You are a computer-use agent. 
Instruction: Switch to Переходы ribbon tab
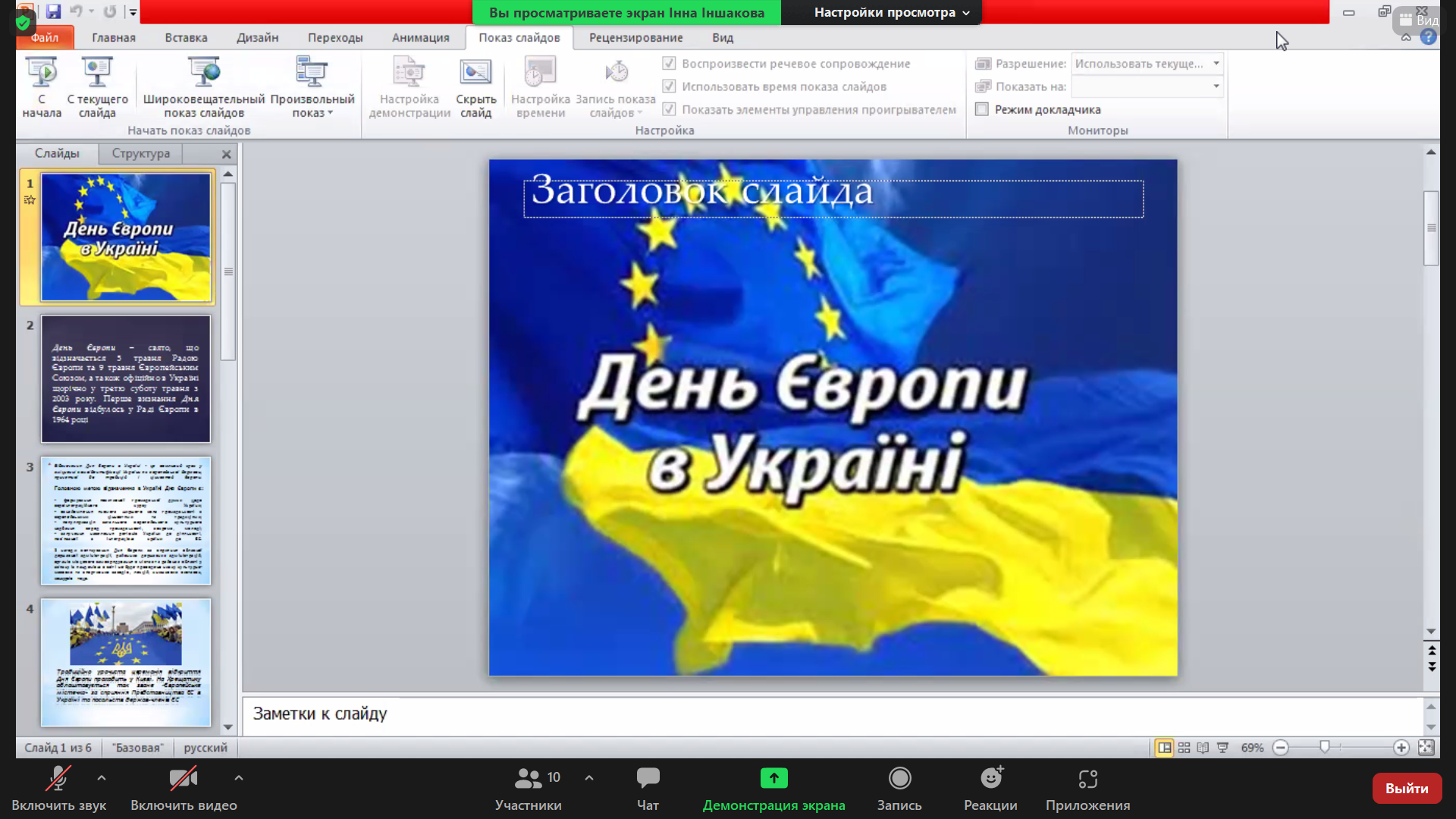pos(335,37)
